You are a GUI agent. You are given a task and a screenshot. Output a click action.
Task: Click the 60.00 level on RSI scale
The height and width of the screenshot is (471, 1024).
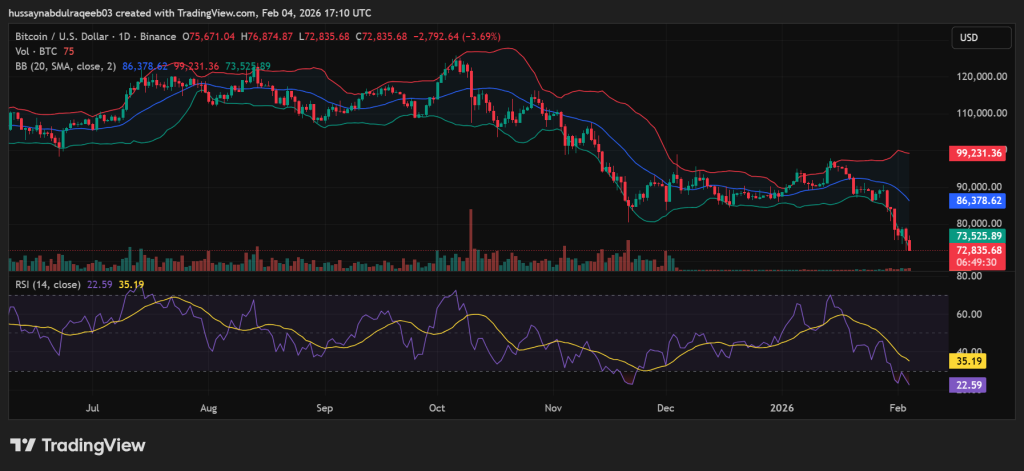click(967, 314)
